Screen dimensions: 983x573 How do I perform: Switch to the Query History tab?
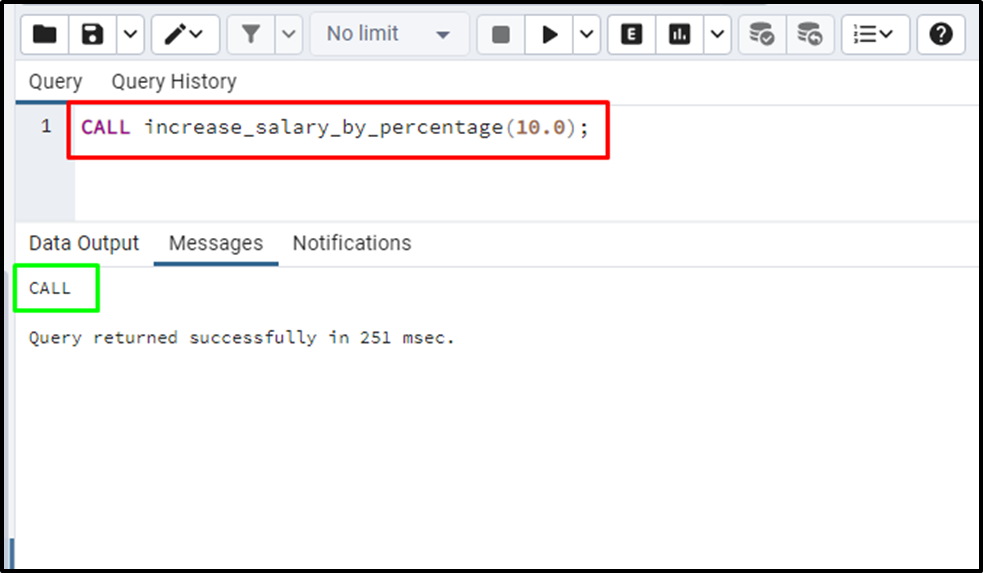174,82
